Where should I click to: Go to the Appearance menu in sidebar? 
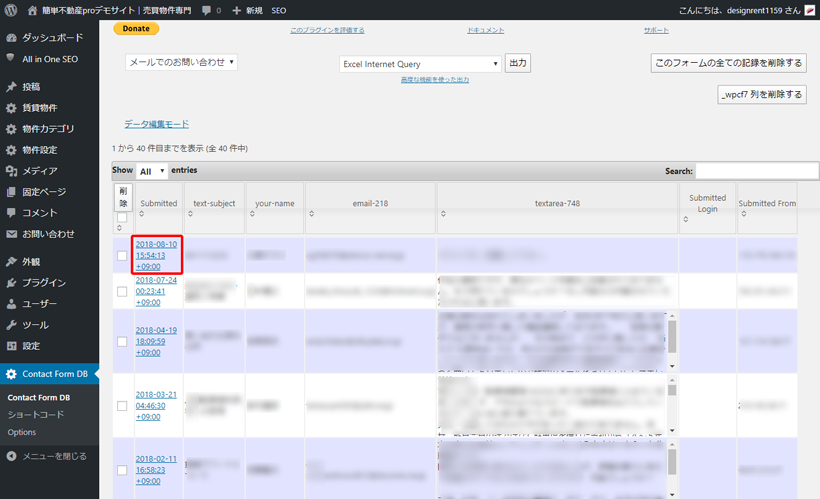point(30,262)
